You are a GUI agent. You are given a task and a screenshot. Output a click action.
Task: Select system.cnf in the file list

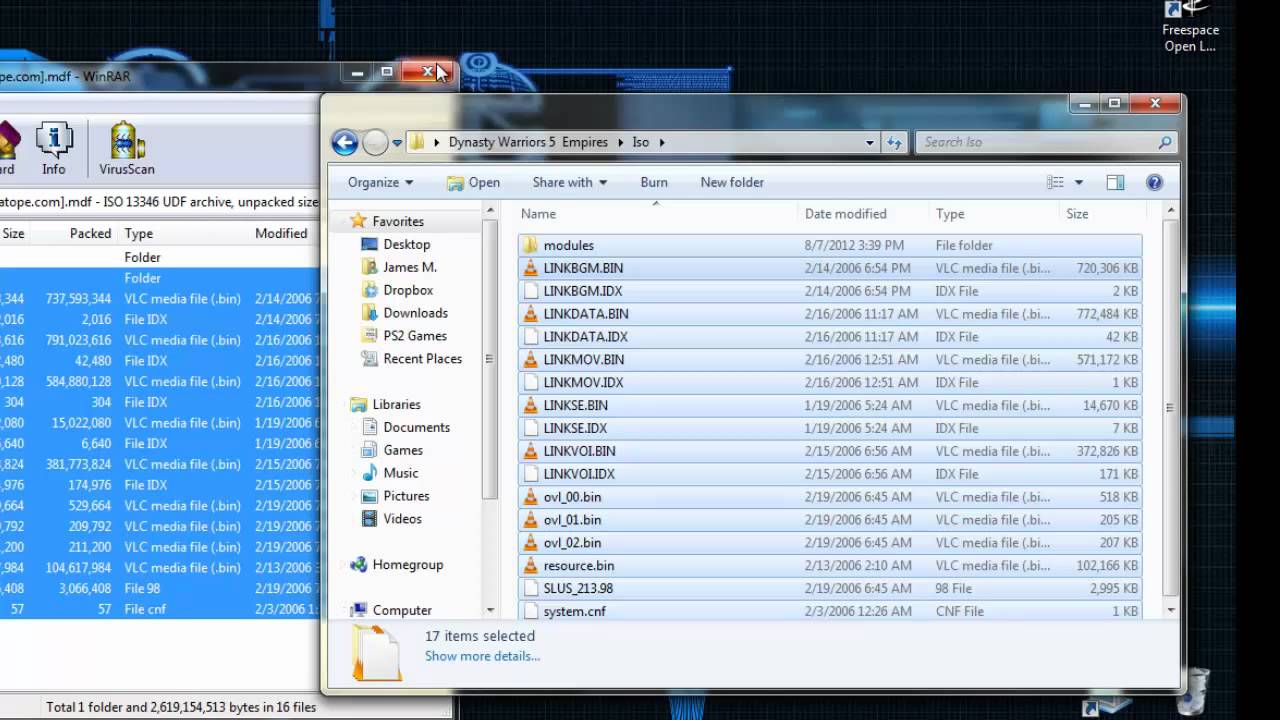tap(830, 612)
